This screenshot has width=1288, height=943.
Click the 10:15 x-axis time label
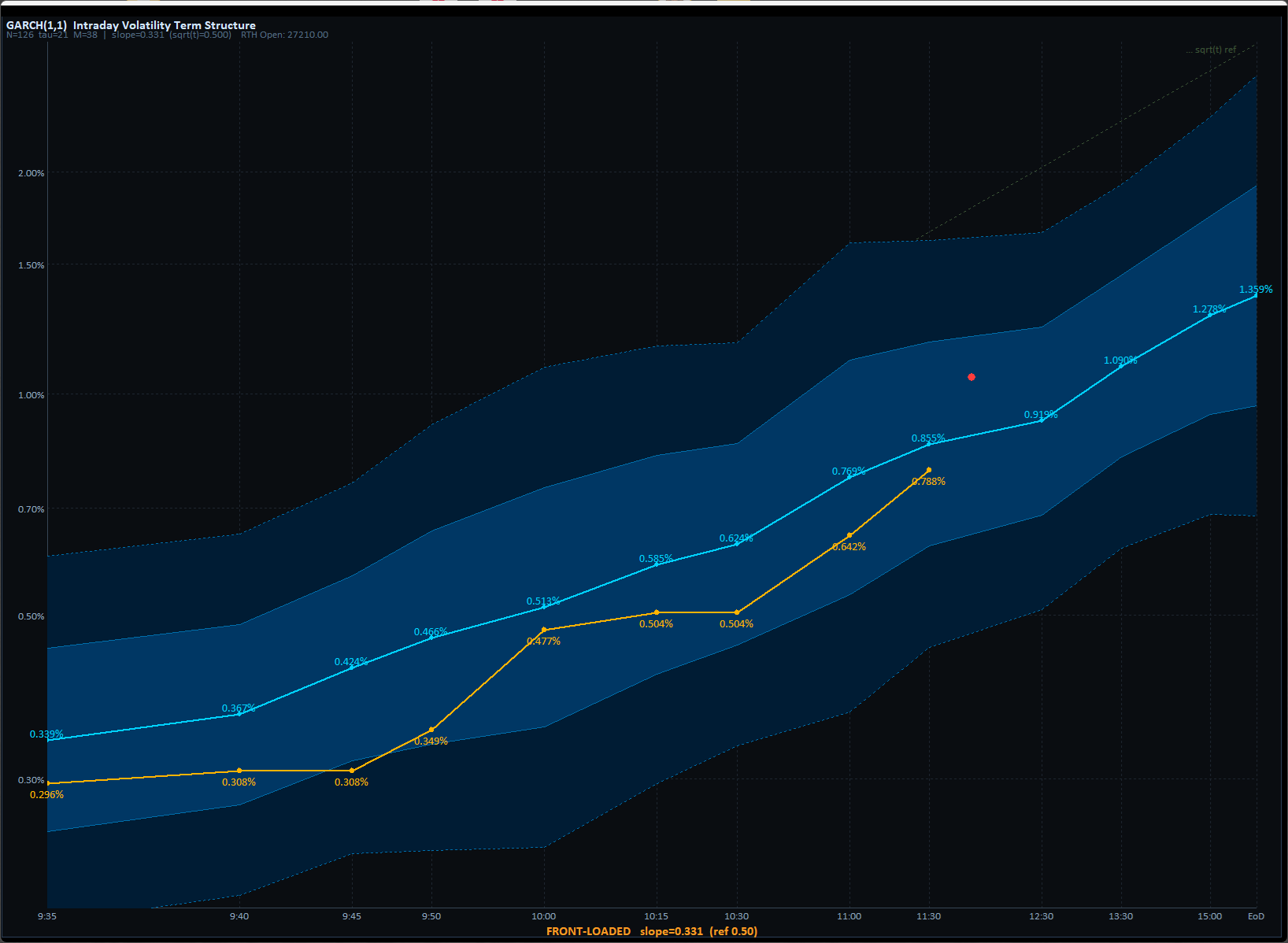657,916
